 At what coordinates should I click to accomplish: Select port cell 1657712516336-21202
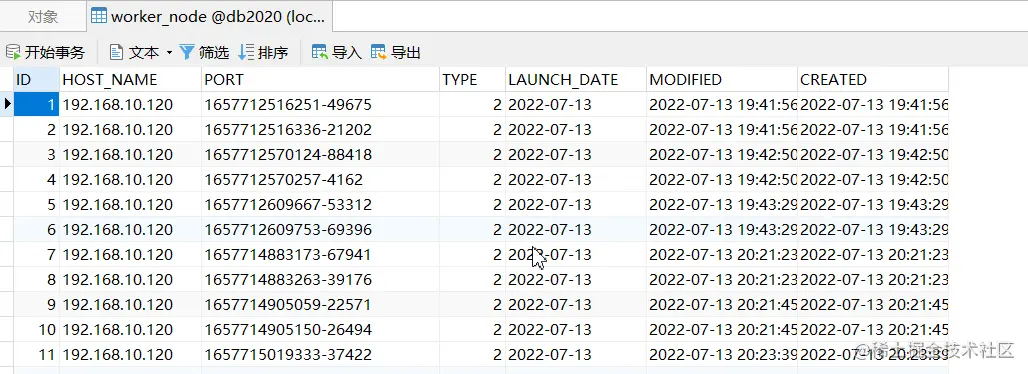(x=321, y=129)
